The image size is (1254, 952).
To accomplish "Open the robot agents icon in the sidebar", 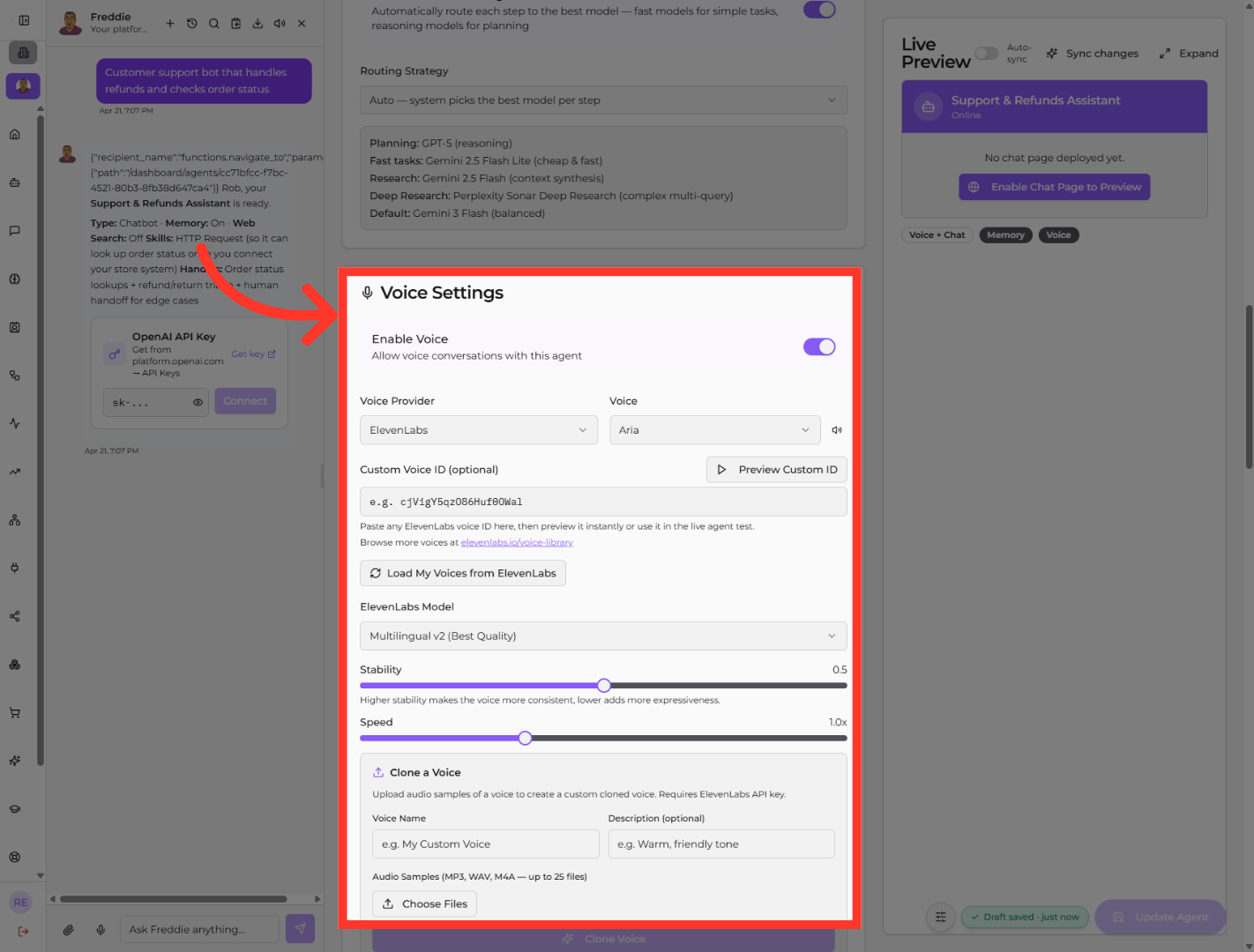I will point(15,182).
